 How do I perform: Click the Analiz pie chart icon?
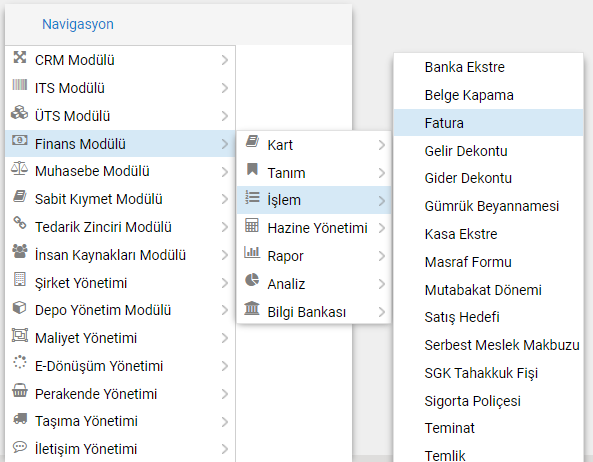pyautogui.click(x=252, y=280)
